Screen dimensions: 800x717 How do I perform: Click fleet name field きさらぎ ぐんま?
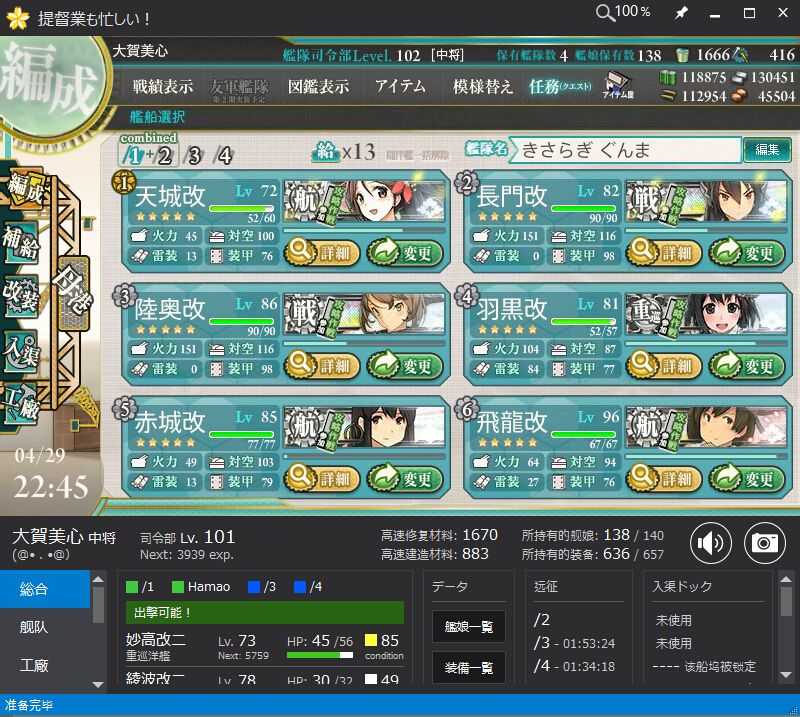coord(626,150)
